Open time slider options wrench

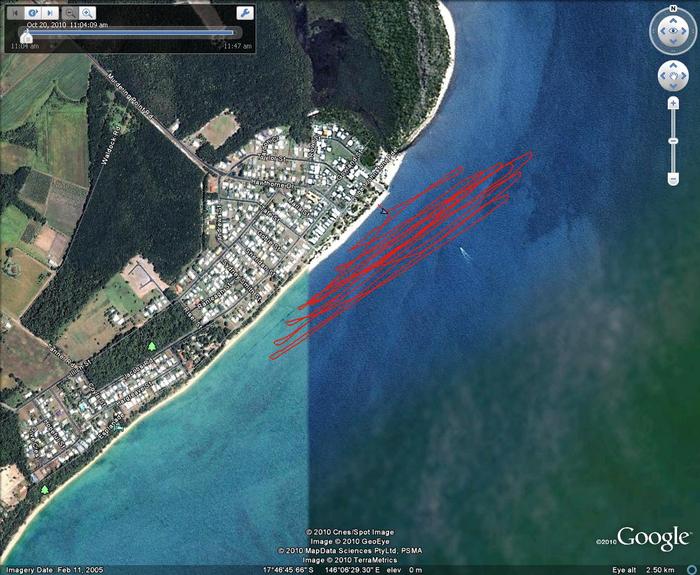(x=244, y=13)
